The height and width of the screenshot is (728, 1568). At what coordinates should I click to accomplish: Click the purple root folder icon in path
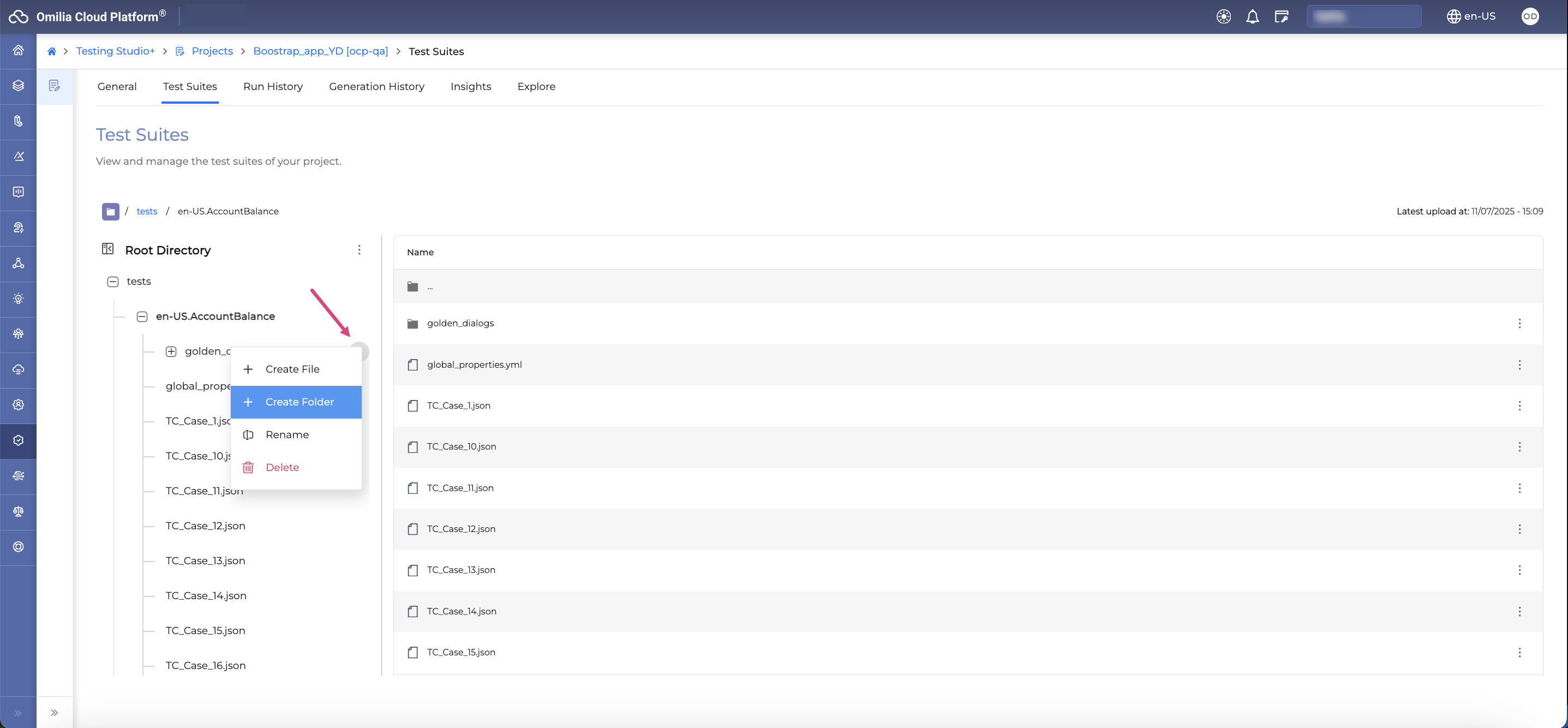[x=110, y=211]
